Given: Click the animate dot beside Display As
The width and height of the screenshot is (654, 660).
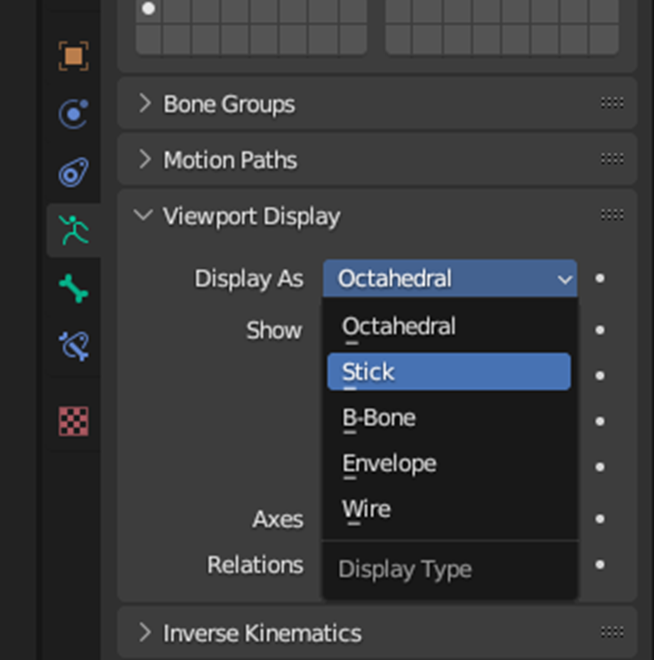Looking at the screenshot, I should [600, 278].
